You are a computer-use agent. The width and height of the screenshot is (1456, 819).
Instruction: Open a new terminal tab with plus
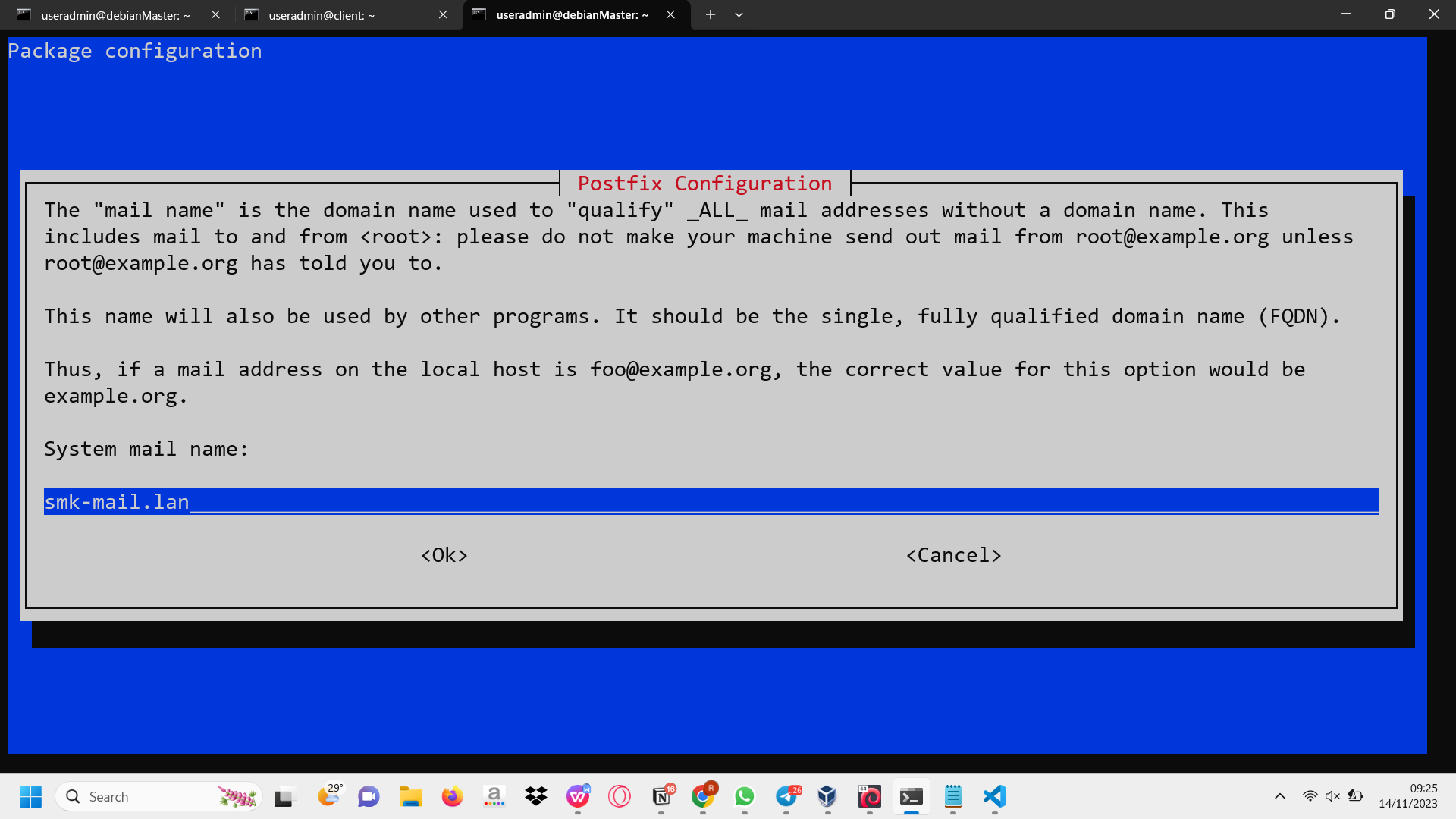point(710,14)
